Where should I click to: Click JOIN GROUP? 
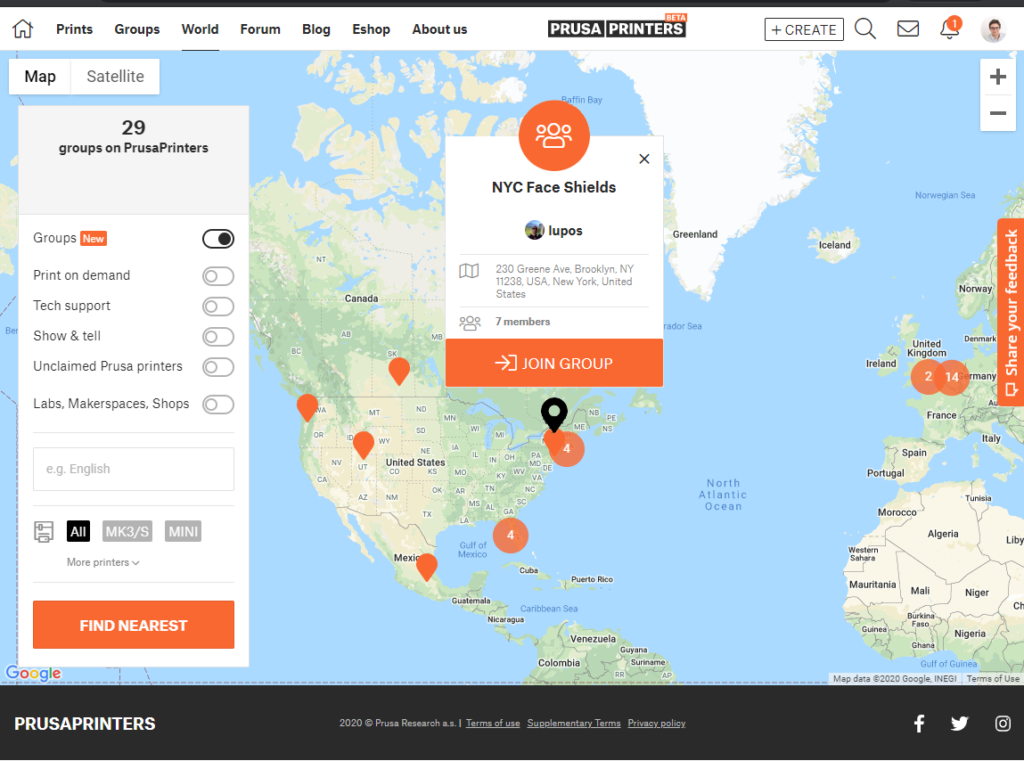point(554,363)
